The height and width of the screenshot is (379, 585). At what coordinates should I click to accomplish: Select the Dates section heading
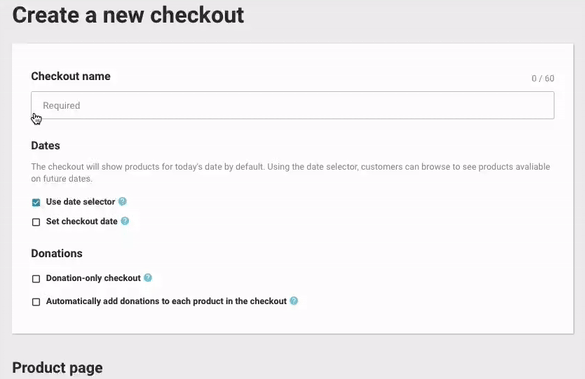pos(46,145)
